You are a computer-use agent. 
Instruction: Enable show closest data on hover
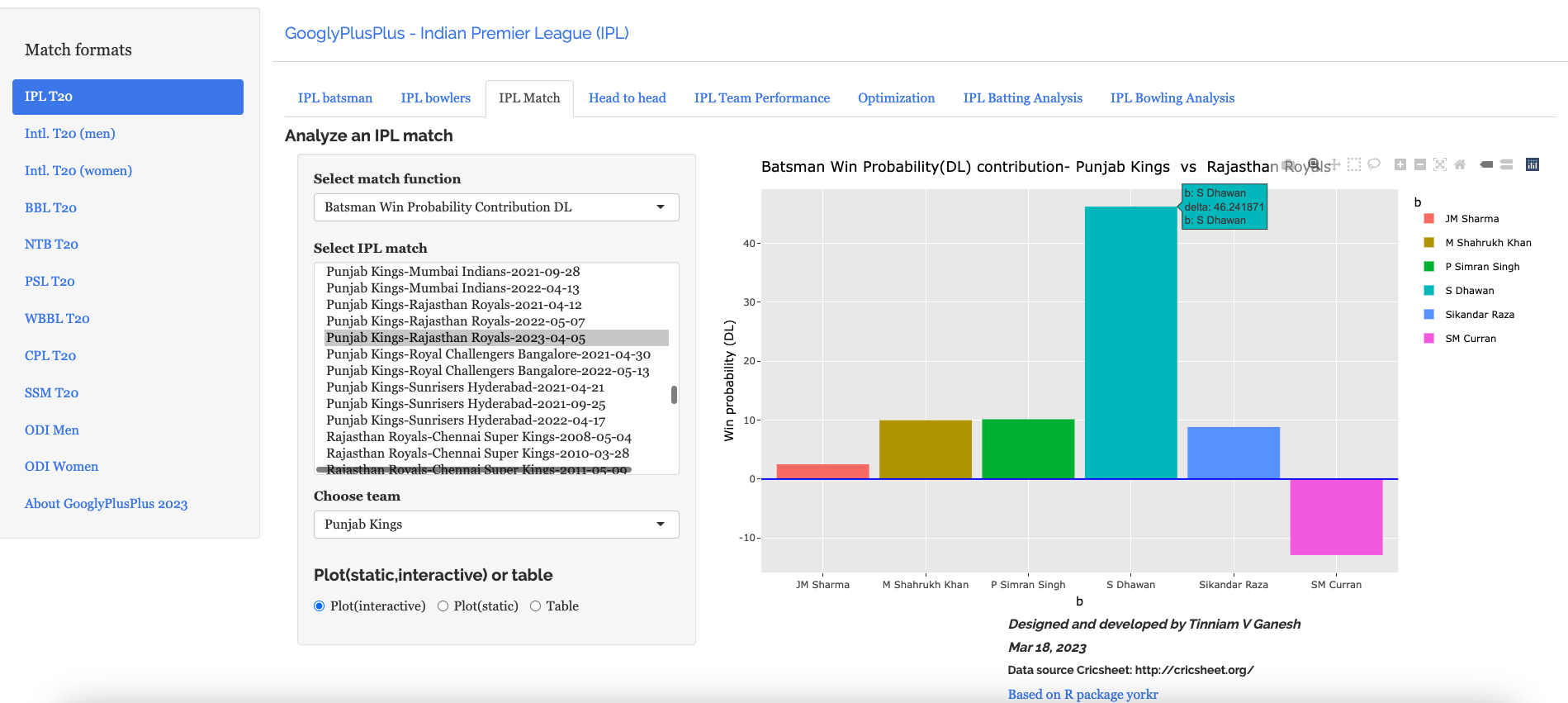(1486, 164)
